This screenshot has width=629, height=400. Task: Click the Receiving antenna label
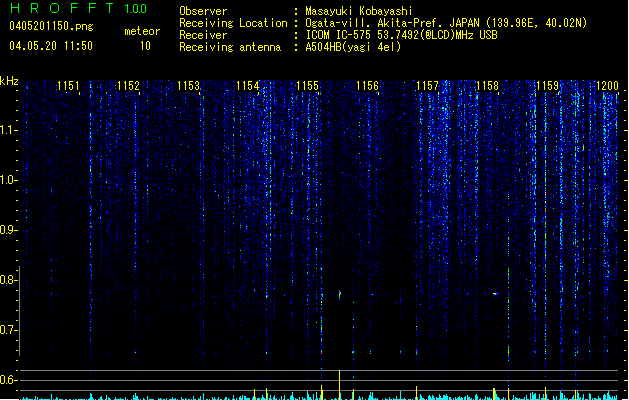pos(230,47)
